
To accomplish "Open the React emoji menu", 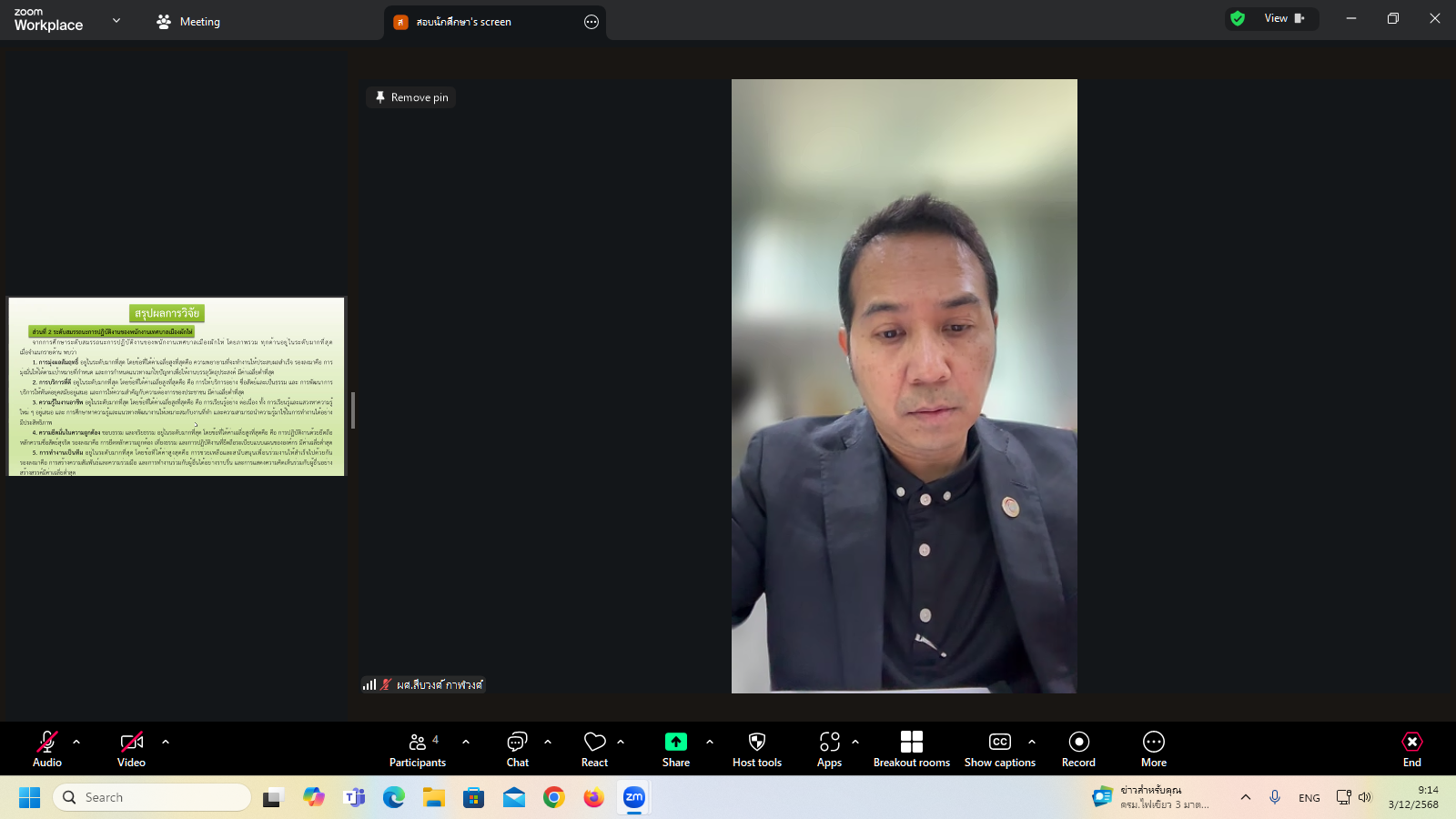I will pos(594,748).
